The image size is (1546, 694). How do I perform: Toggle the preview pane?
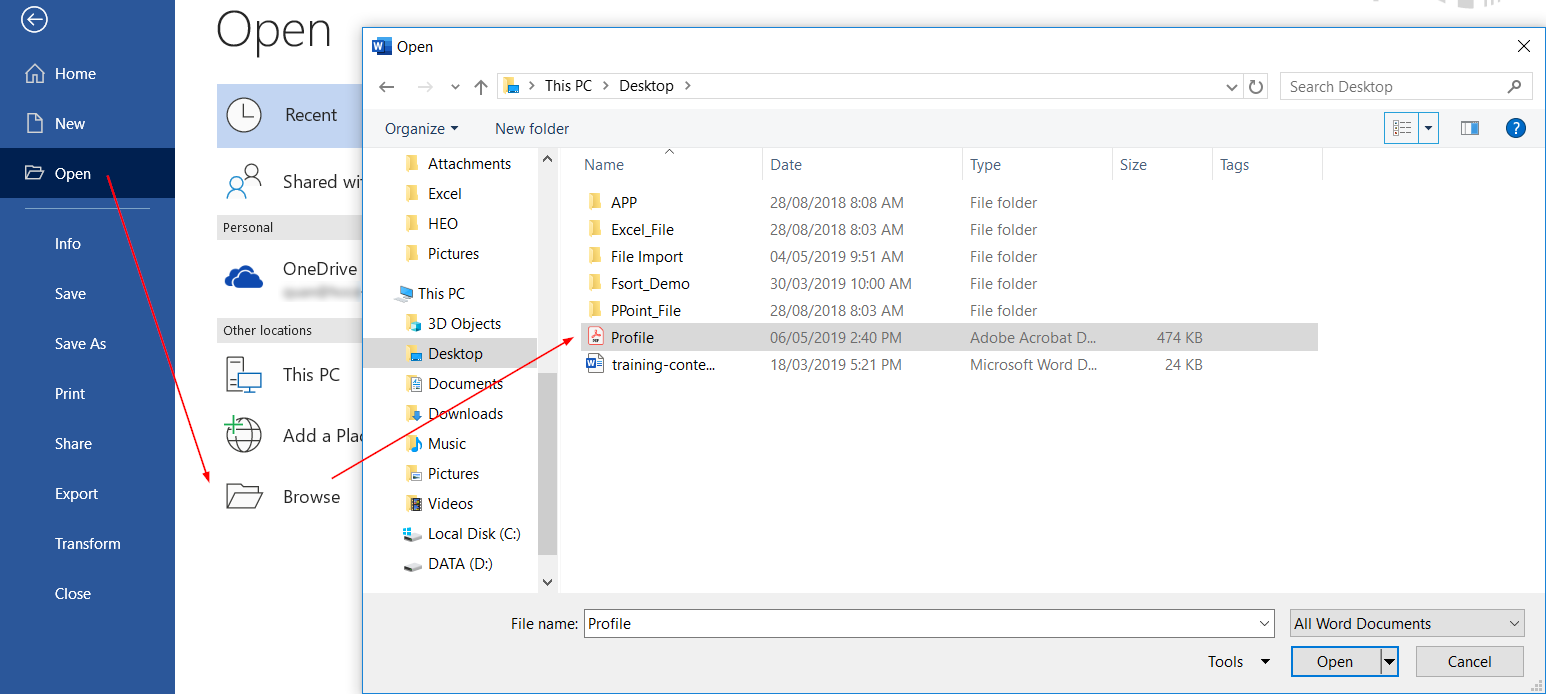coord(1469,128)
